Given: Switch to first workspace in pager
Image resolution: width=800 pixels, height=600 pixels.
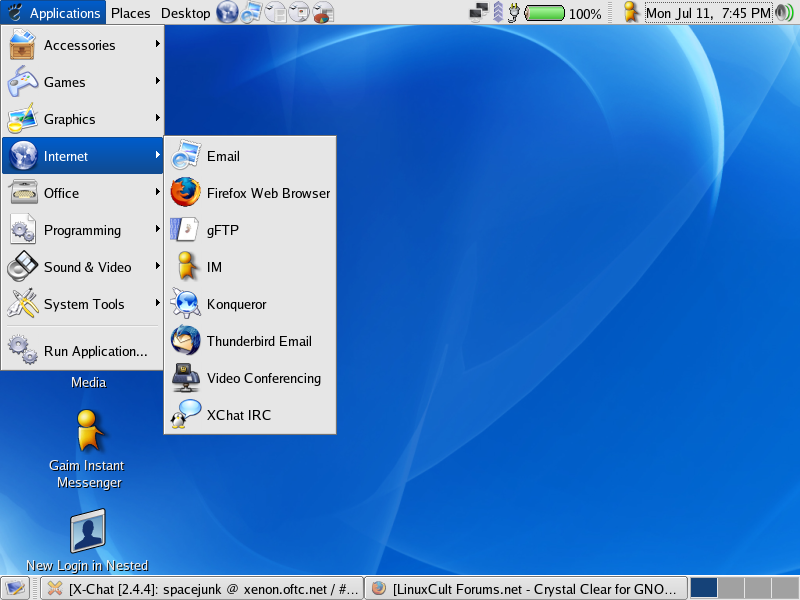Looking at the screenshot, I should tap(704, 589).
